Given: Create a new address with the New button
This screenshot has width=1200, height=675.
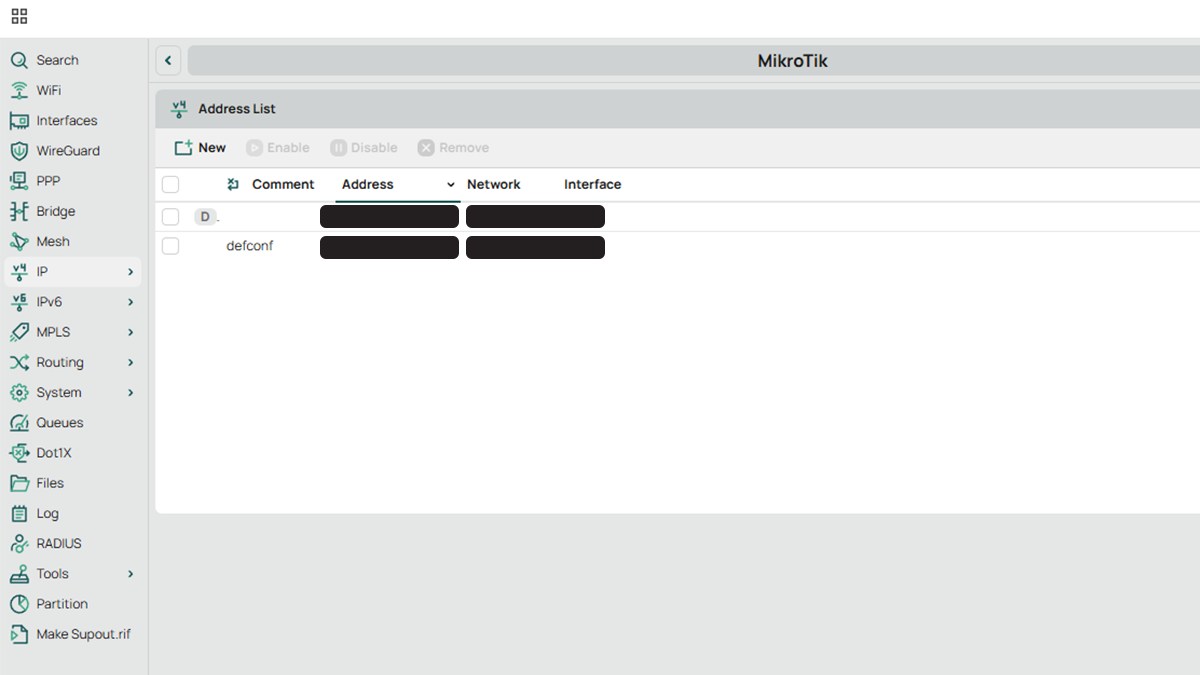Looking at the screenshot, I should [199, 147].
